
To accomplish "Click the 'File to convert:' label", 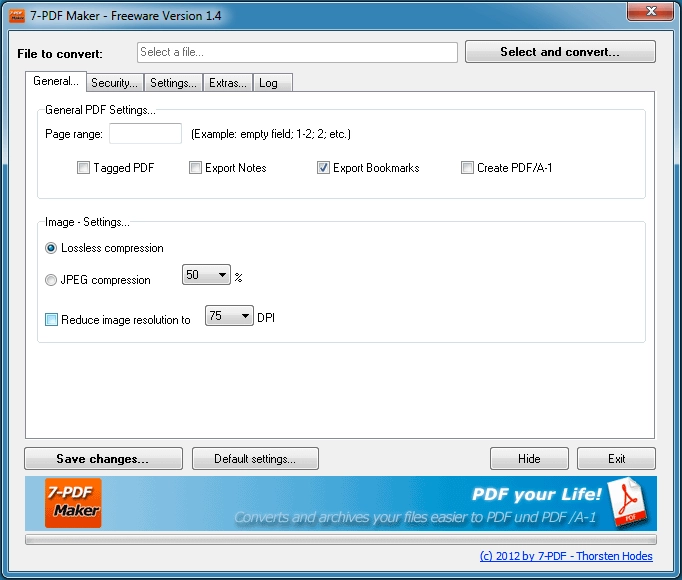I will [x=60, y=54].
